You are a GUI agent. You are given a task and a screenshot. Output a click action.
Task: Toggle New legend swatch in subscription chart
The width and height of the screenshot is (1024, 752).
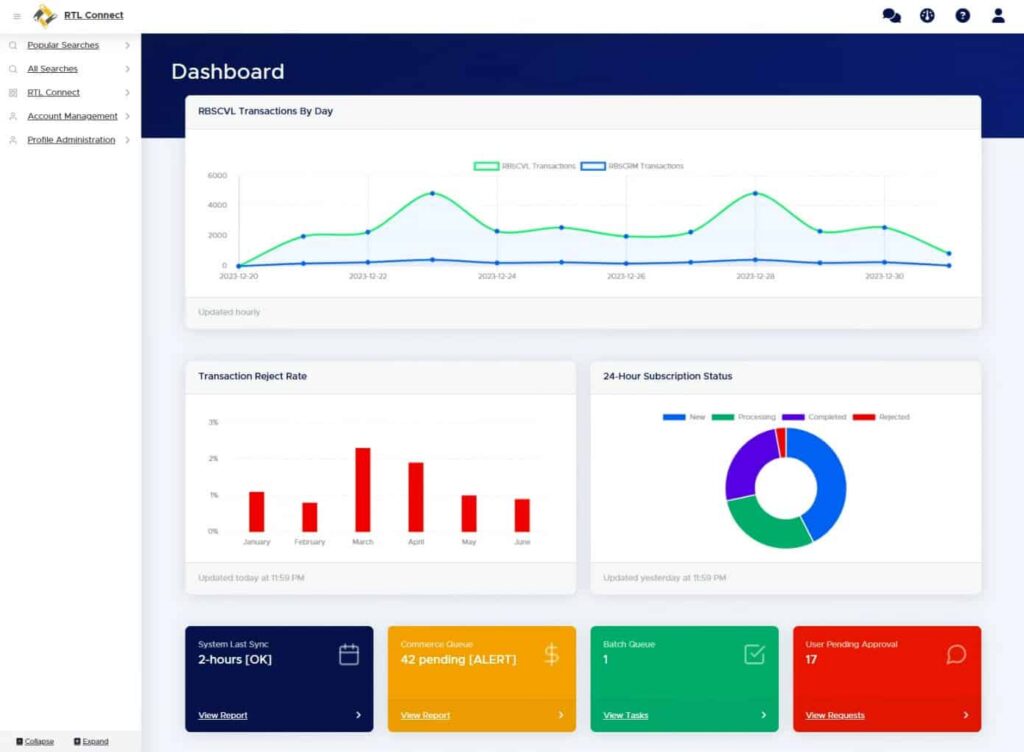coord(674,417)
